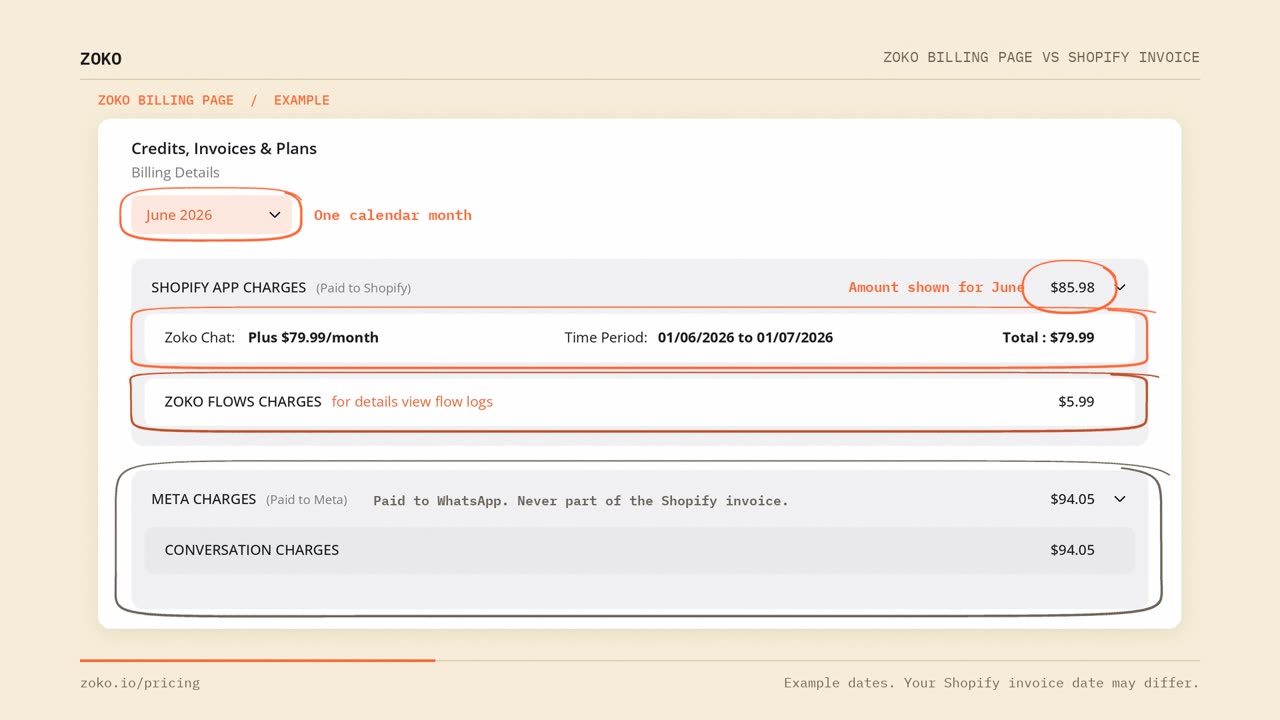Screen dimensions: 1280x720
Task: Click the 'ZOKO BILLING PAGE VS SHOPIFY INVOICE' title
Action: click(1041, 58)
